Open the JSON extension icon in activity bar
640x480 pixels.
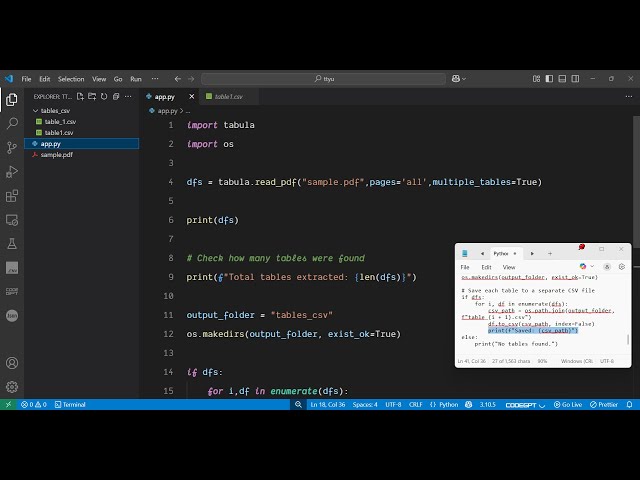(x=12, y=316)
